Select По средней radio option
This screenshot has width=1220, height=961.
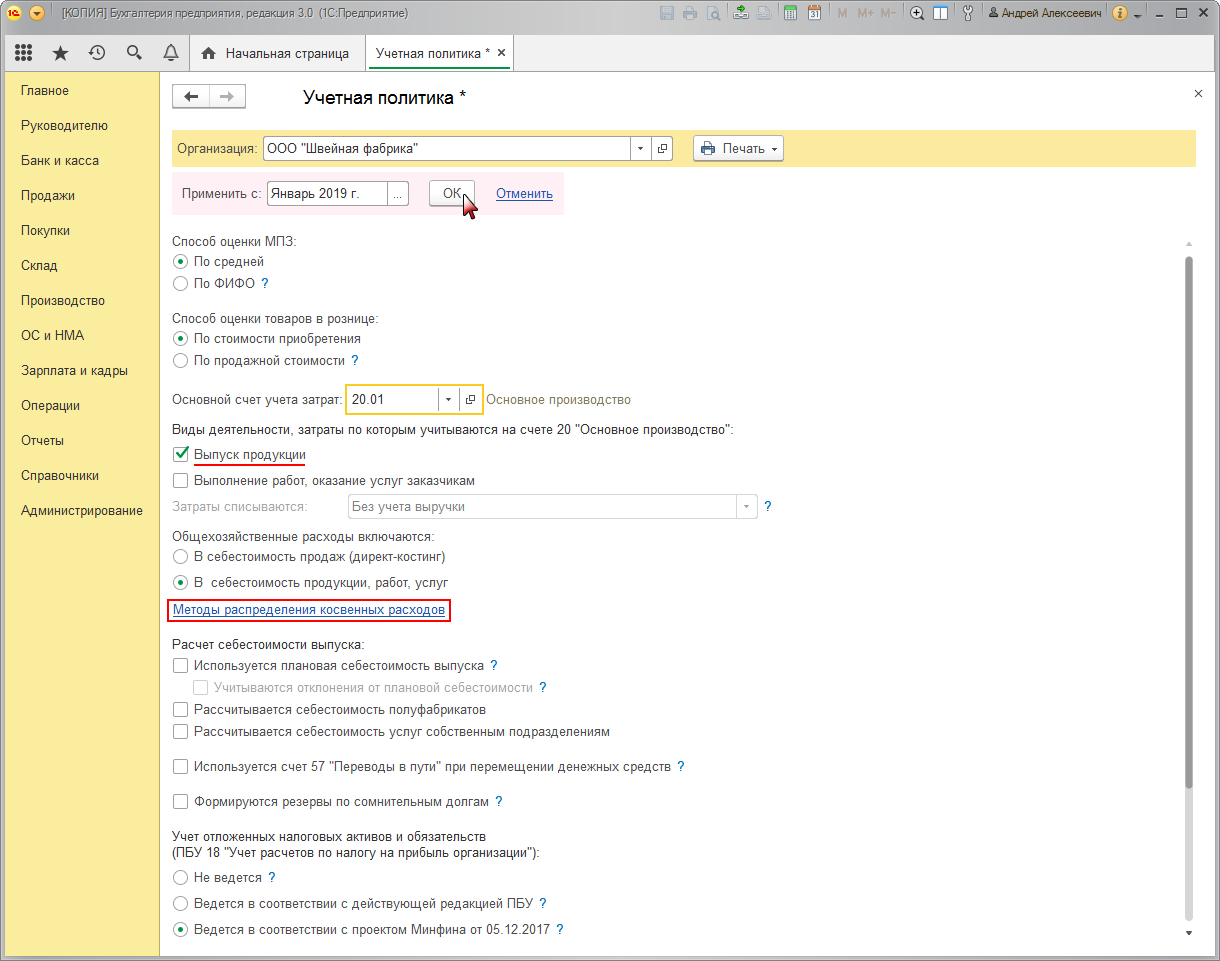[x=181, y=261]
